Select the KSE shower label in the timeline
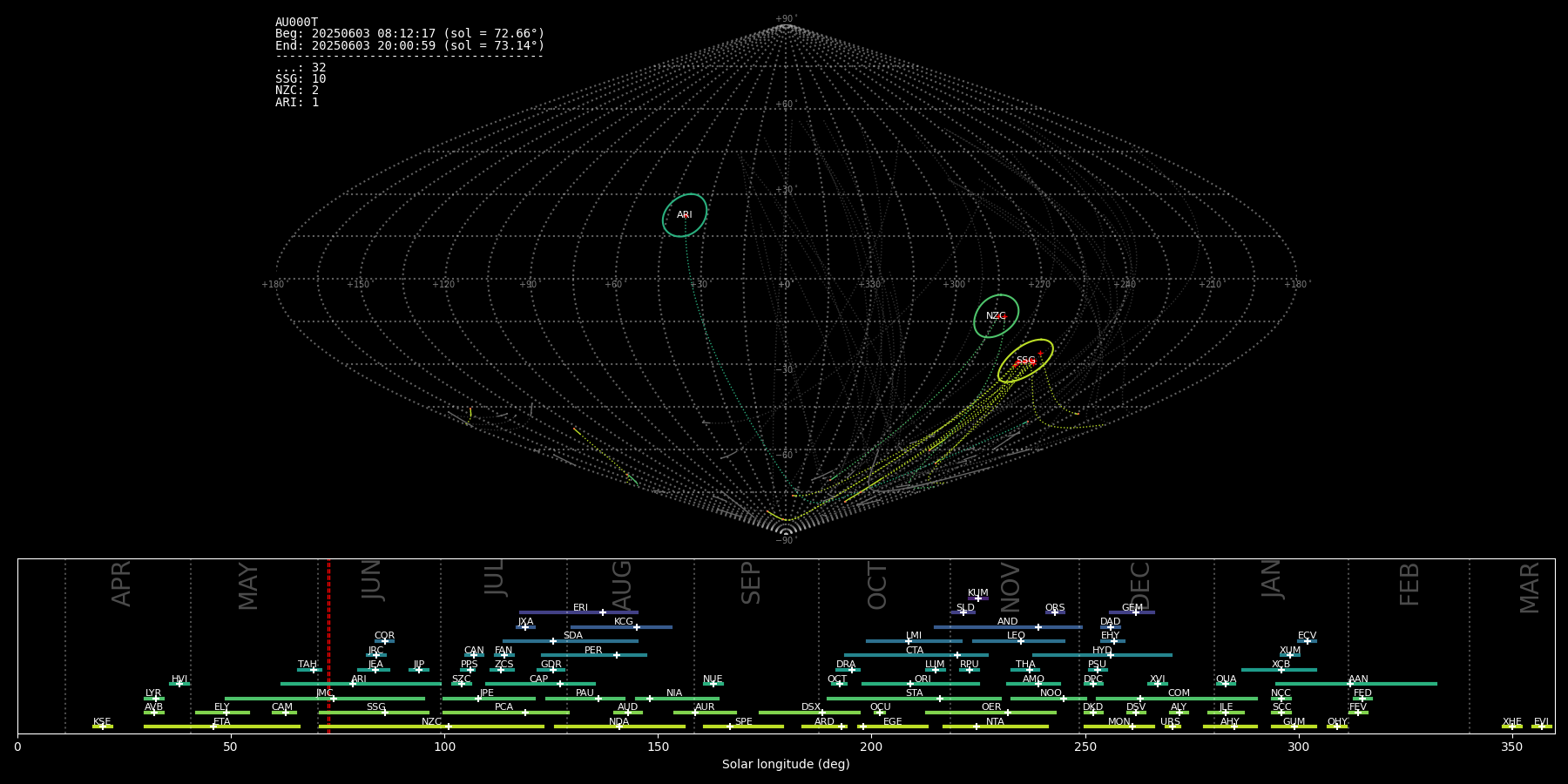The width and height of the screenshot is (1568, 784). 102,722
